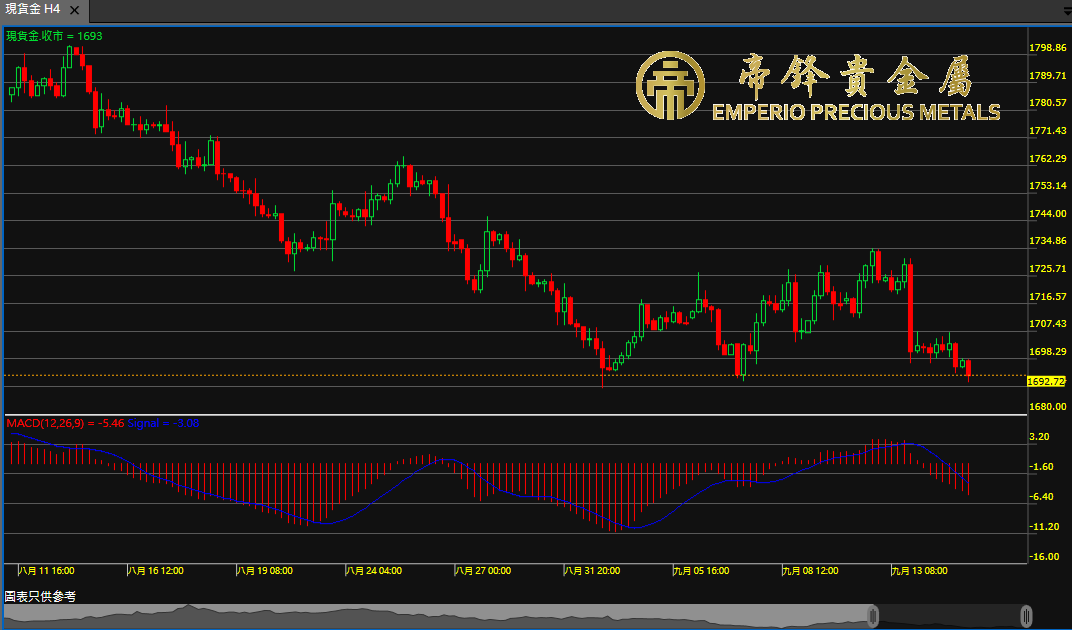Grab the right handle of range slider
The height and width of the screenshot is (630, 1072).
click(x=1026, y=615)
